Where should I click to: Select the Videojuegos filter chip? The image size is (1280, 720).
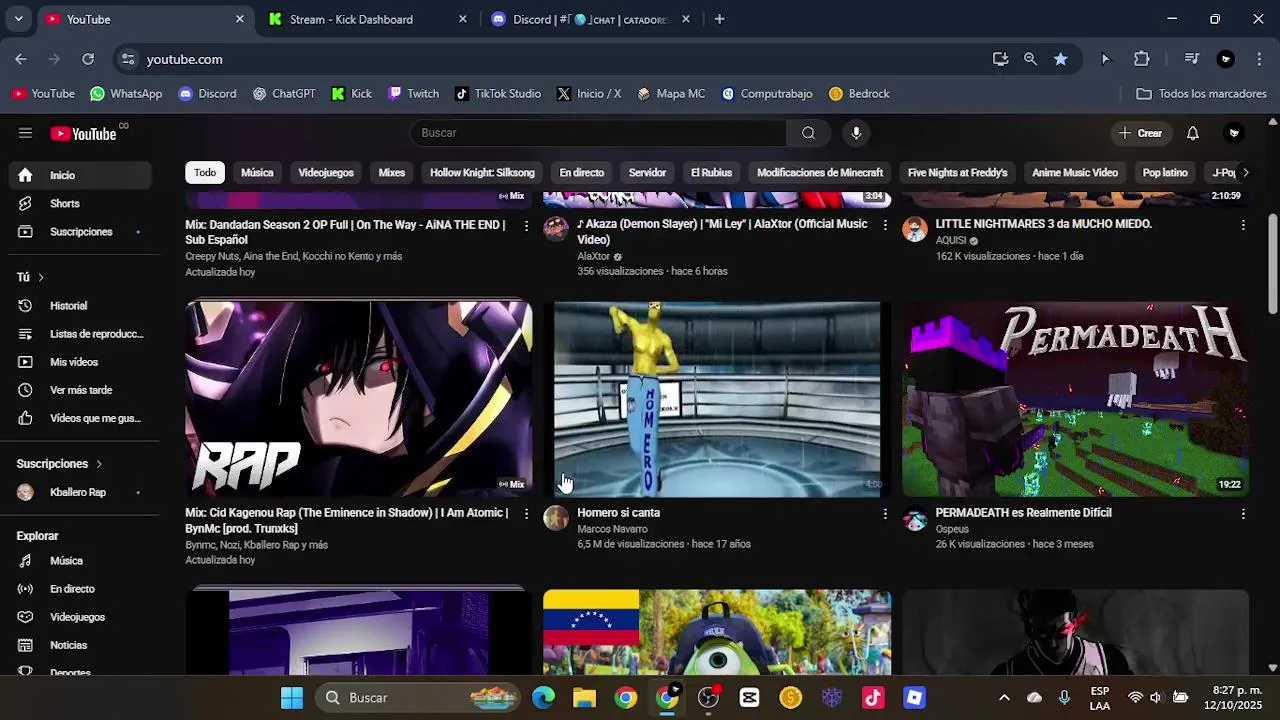326,173
